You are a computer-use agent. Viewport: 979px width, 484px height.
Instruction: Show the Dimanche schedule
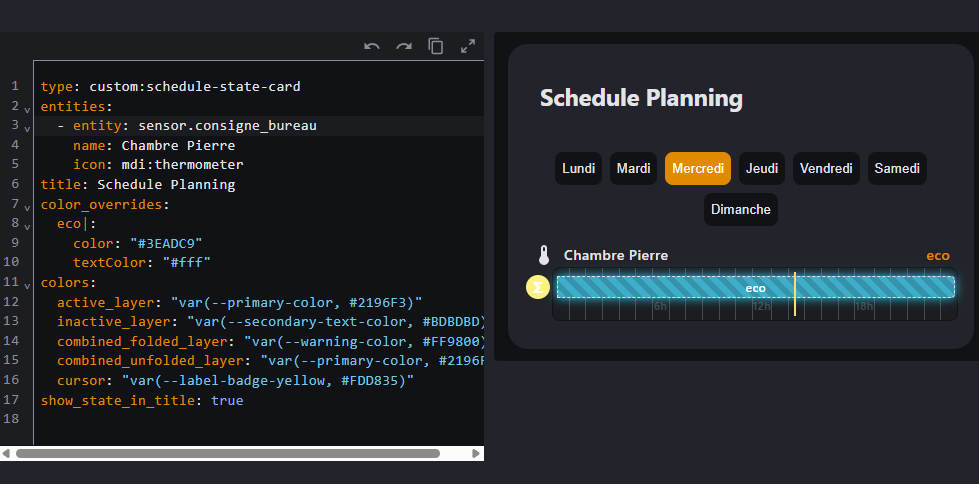(741, 210)
